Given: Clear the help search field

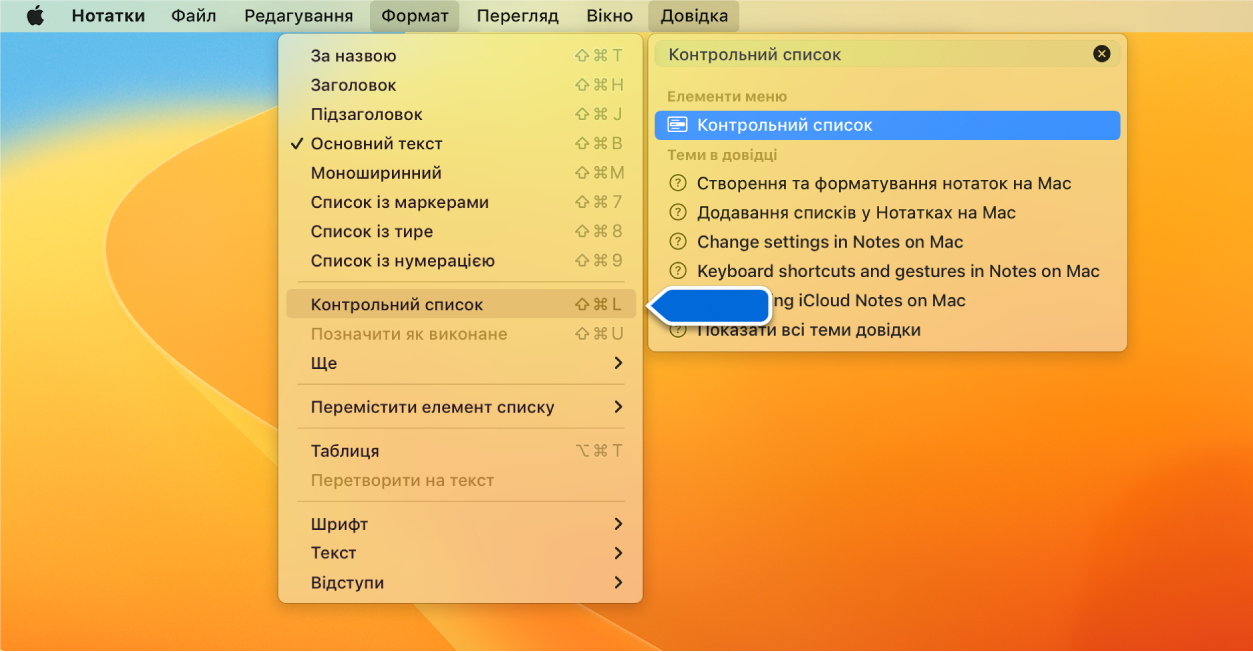Looking at the screenshot, I should [x=1101, y=54].
